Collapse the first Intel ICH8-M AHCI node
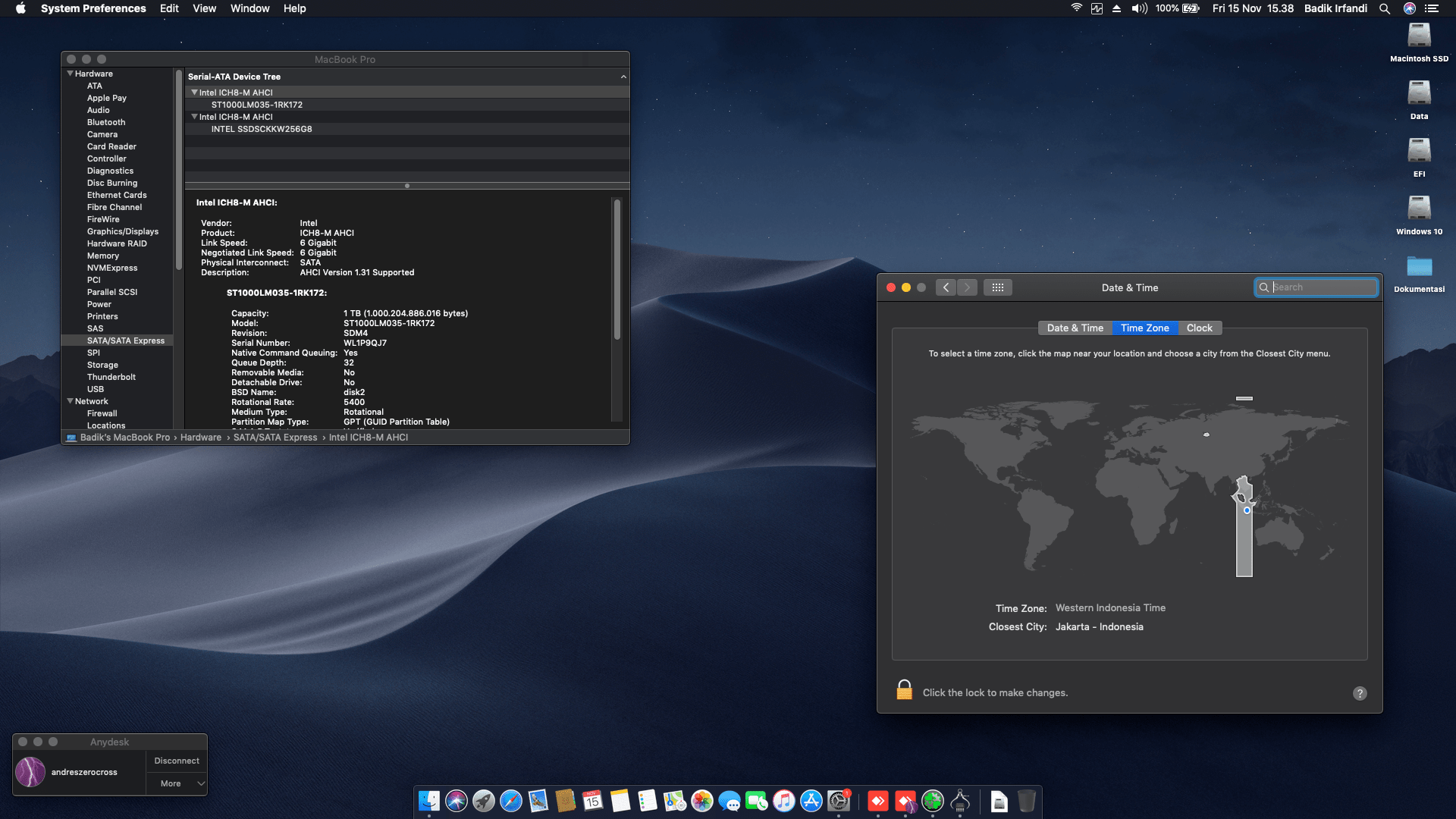The image size is (1456, 819). coord(194,93)
